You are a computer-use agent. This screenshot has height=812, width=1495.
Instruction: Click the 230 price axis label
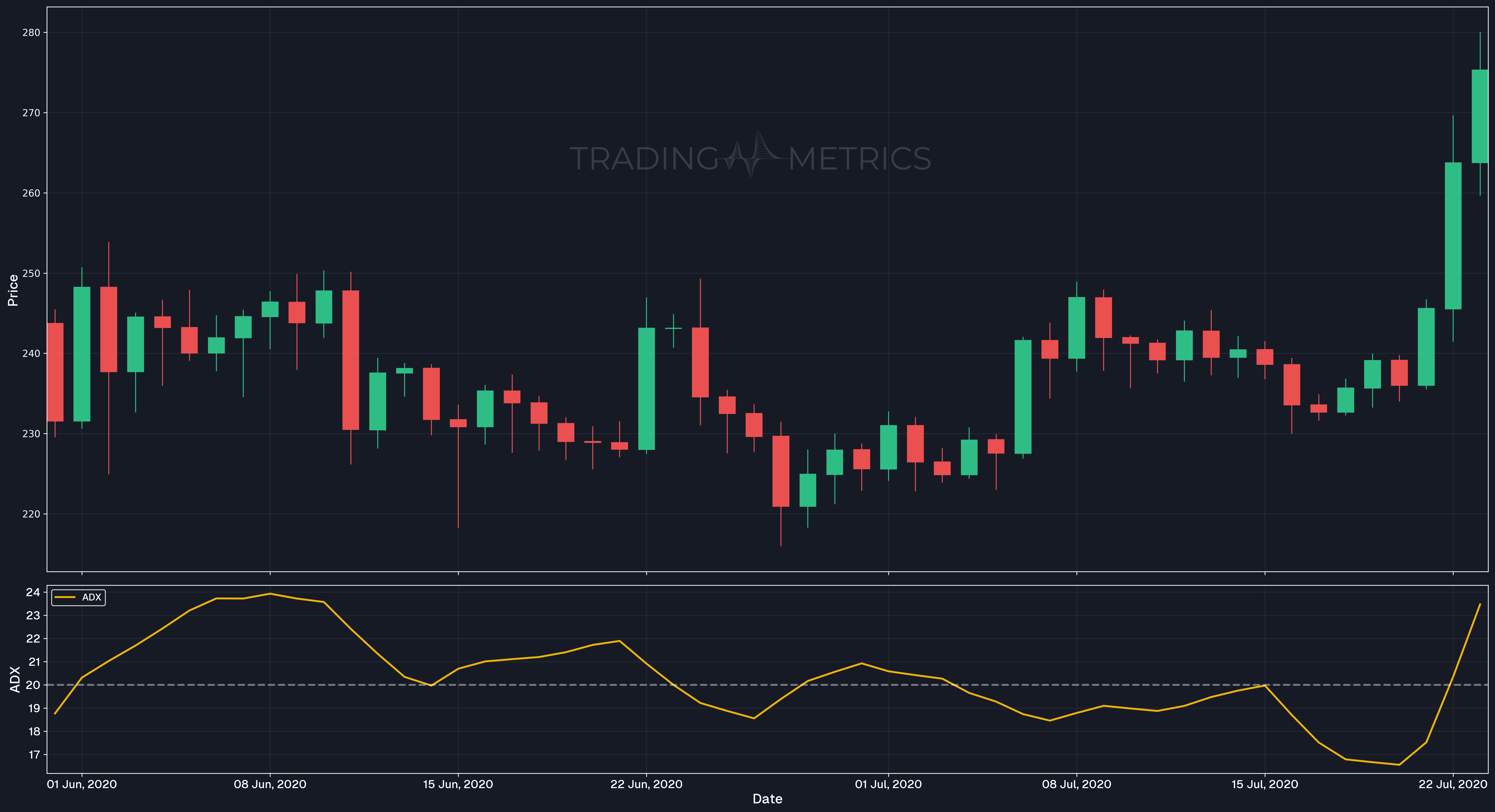31,434
